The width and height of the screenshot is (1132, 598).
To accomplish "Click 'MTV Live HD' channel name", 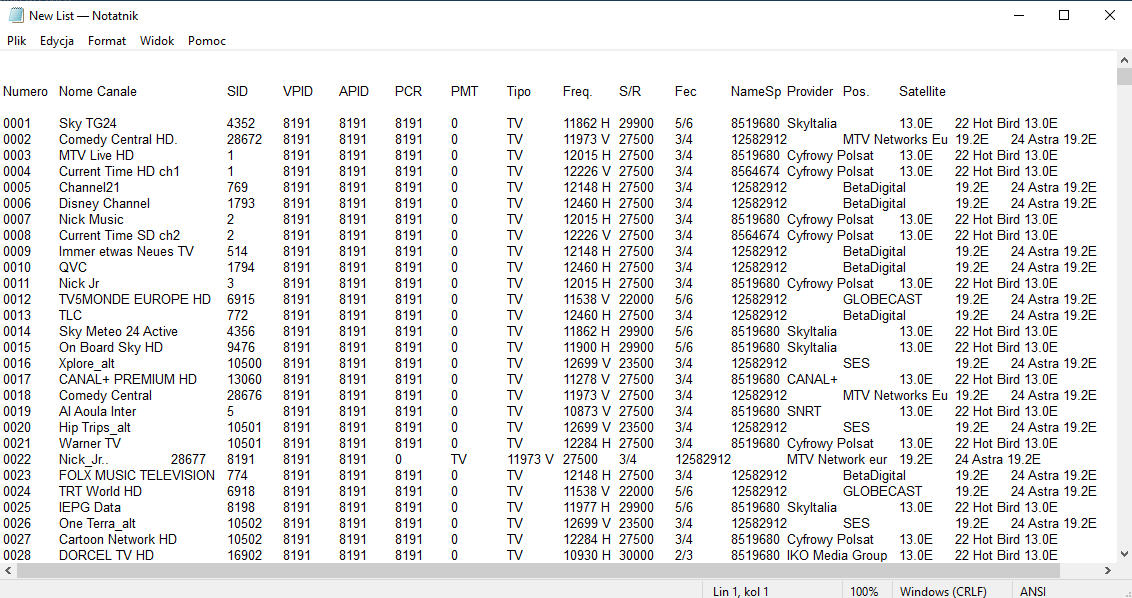I will click(96, 155).
